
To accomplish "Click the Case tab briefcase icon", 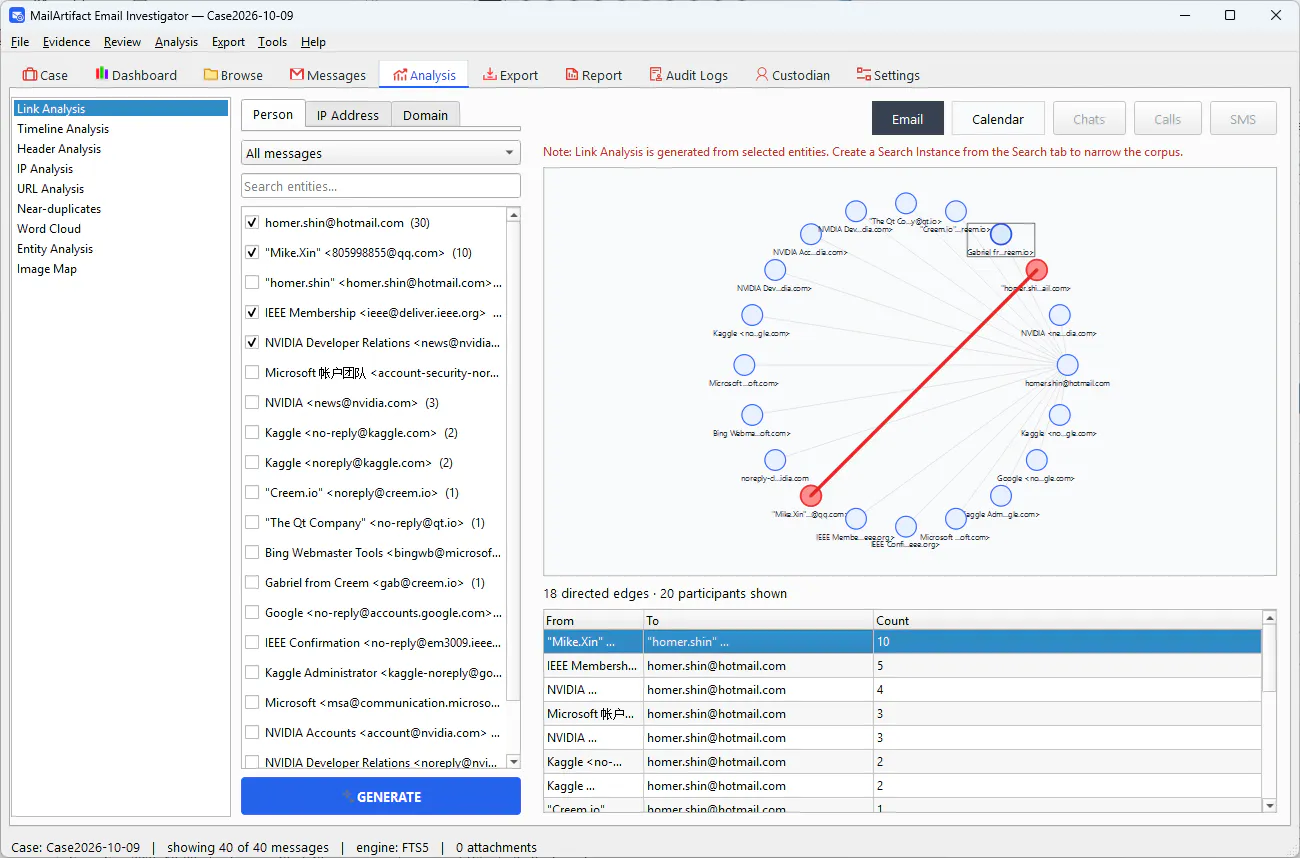I will click(x=30, y=75).
